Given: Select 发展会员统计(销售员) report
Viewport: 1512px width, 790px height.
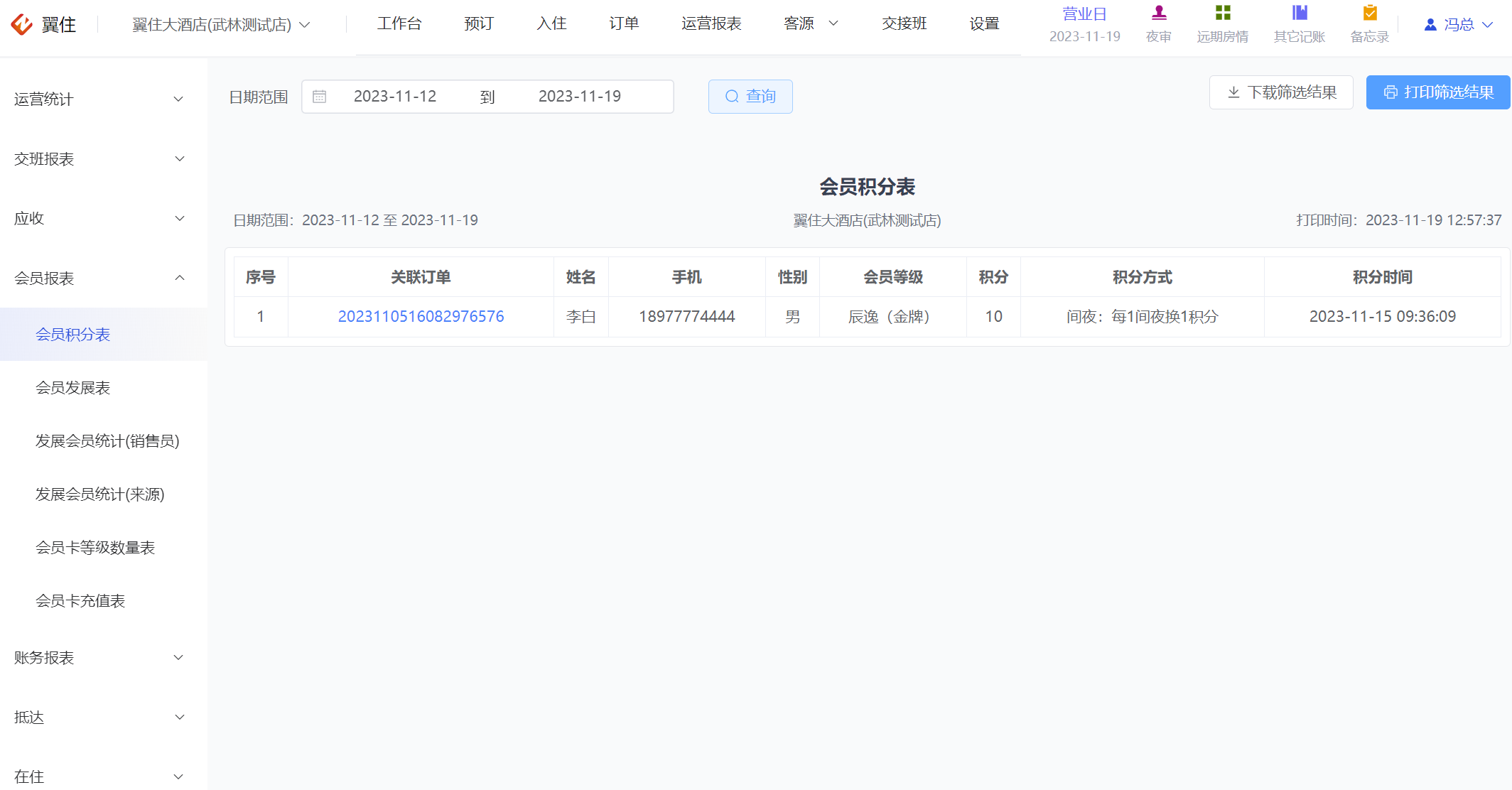Looking at the screenshot, I should coord(104,441).
